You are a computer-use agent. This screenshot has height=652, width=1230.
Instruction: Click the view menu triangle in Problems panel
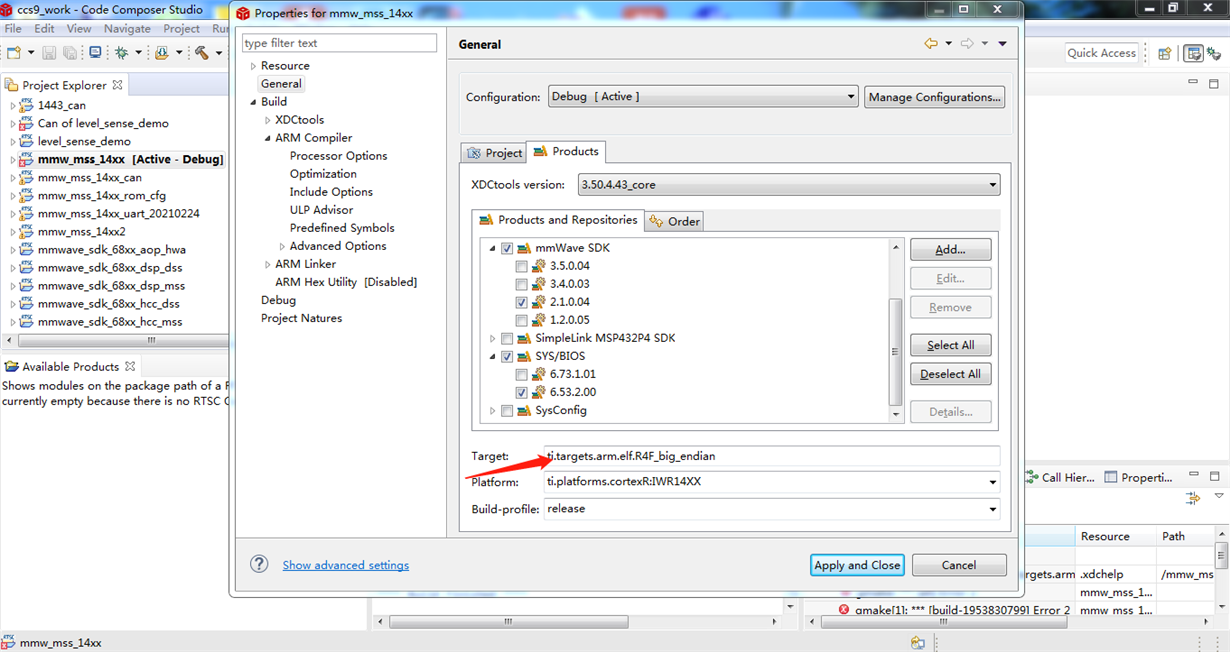click(x=1219, y=496)
